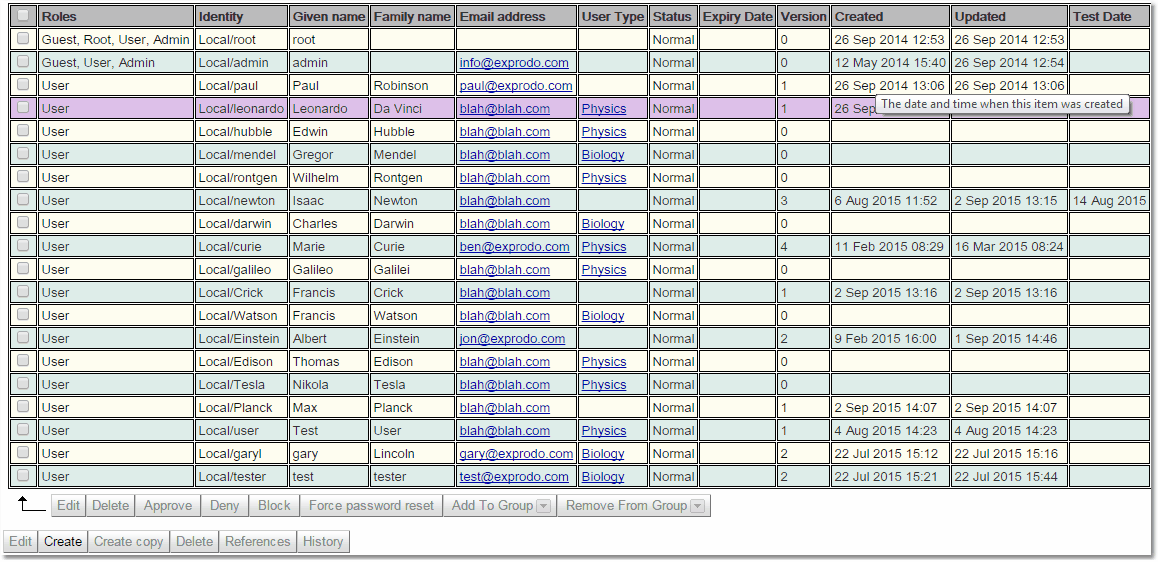
Task: Click the Physics link in Leonardo's row
Action: (x=603, y=109)
